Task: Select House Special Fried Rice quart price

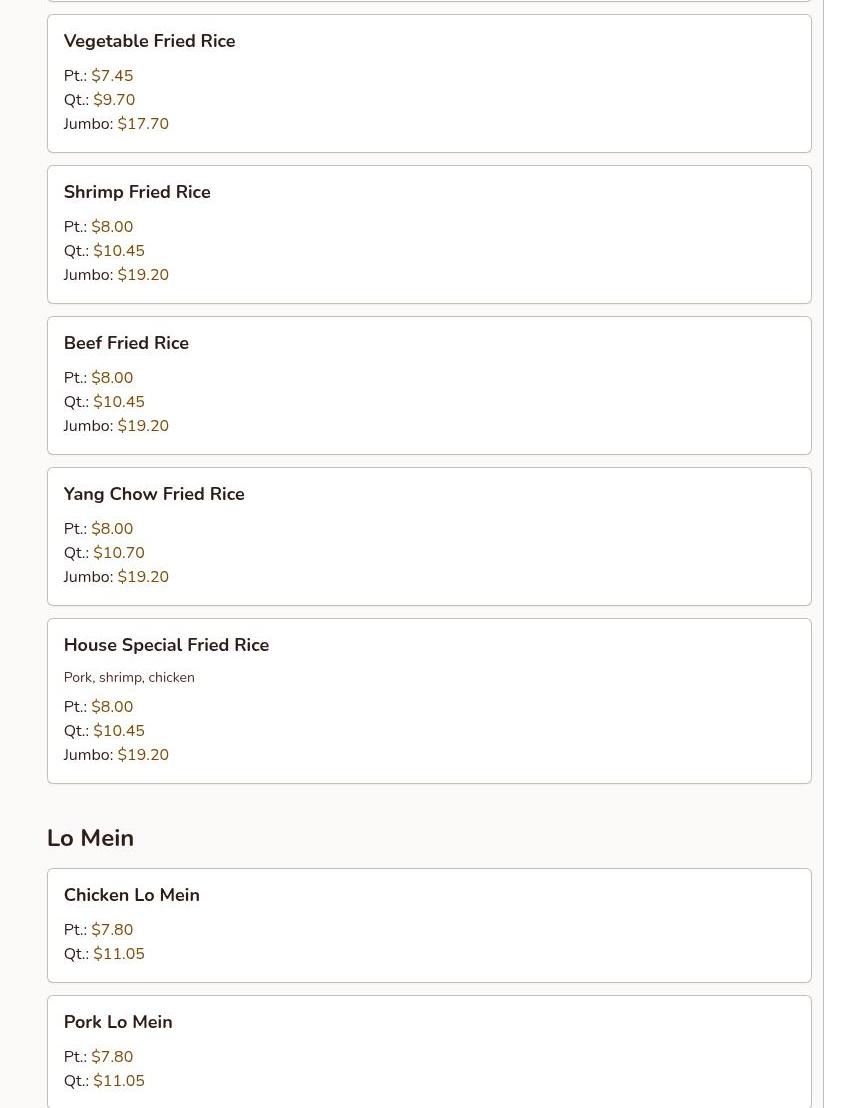Action: pyautogui.click(x=119, y=731)
